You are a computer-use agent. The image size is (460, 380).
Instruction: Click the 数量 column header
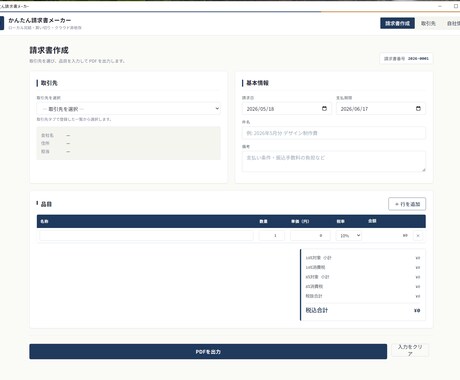coord(263,221)
